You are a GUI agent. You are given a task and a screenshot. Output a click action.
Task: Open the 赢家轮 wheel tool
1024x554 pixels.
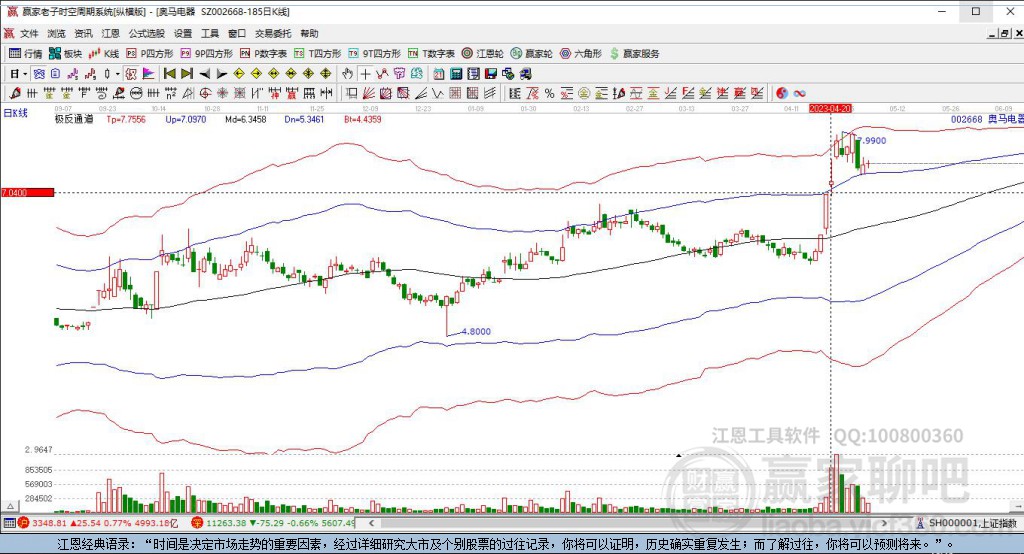532,54
